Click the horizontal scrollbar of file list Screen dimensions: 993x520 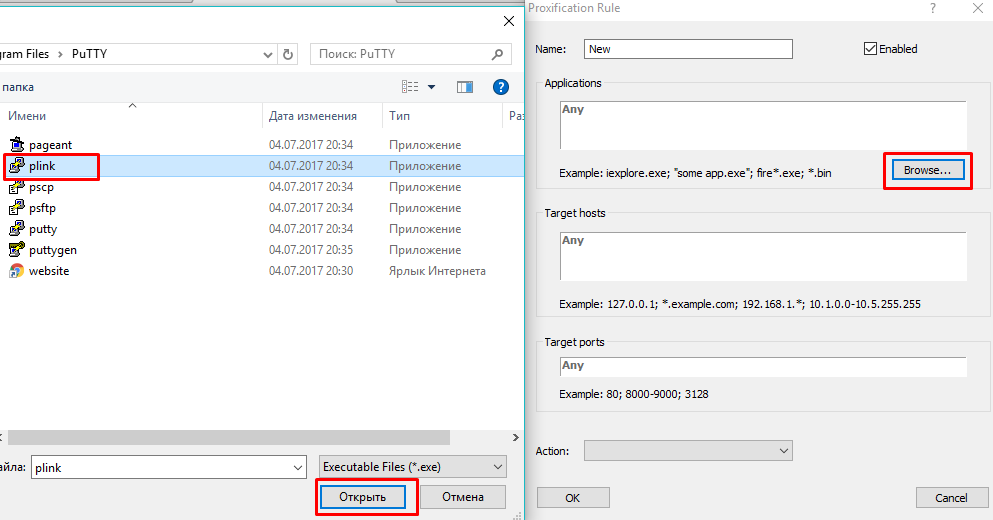(229, 438)
